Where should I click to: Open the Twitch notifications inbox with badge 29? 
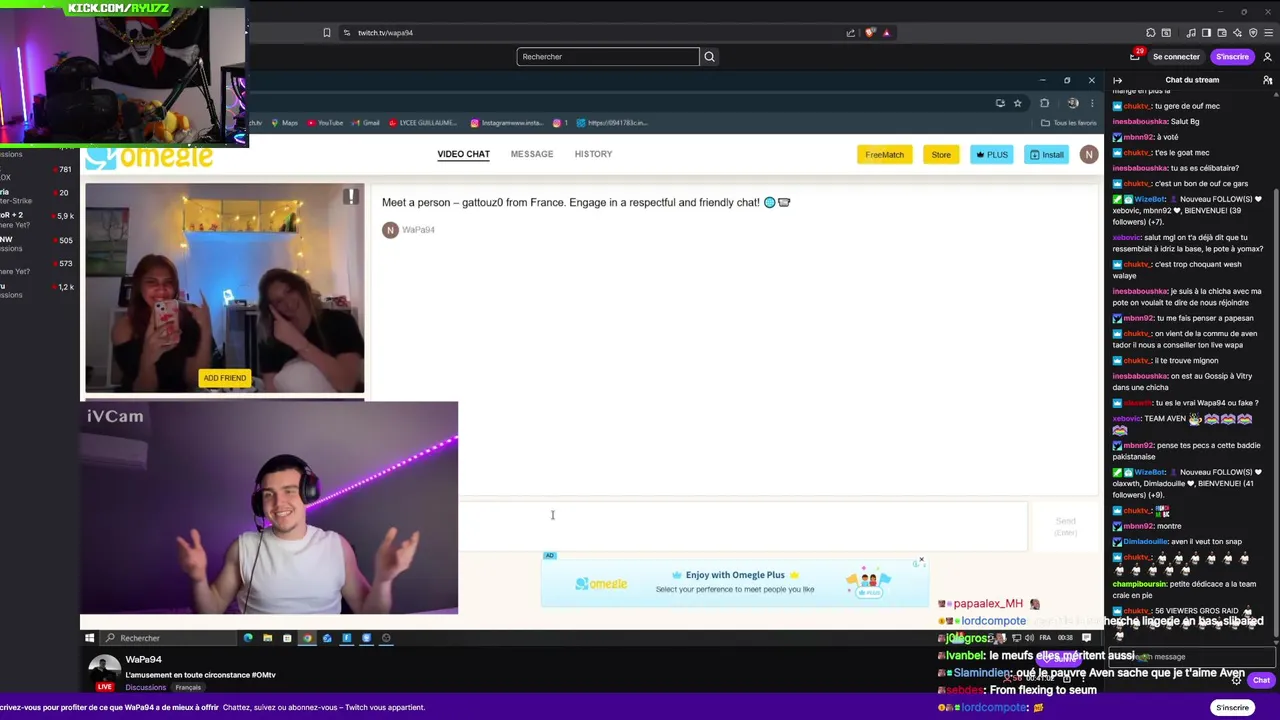(x=1135, y=57)
